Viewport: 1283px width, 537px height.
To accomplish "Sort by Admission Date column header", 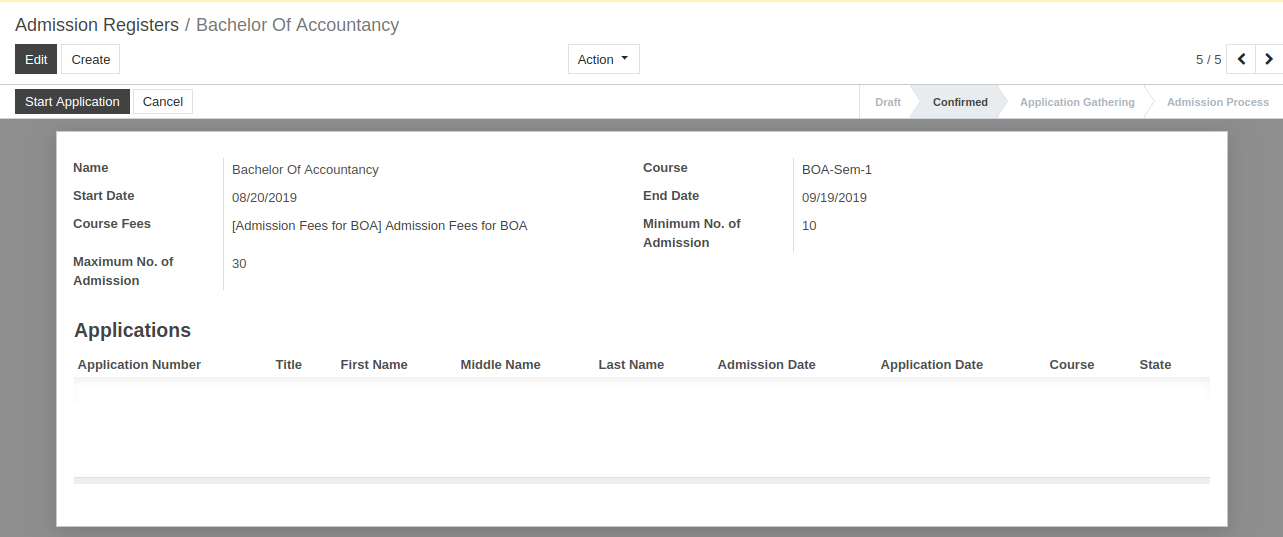I will (x=766, y=365).
